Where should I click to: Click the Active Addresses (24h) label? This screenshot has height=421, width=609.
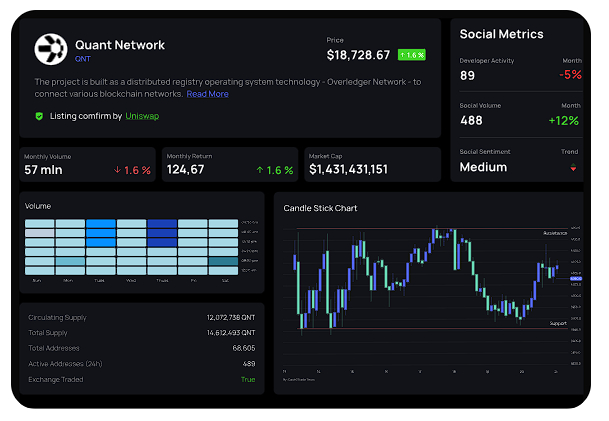tap(65, 364)
